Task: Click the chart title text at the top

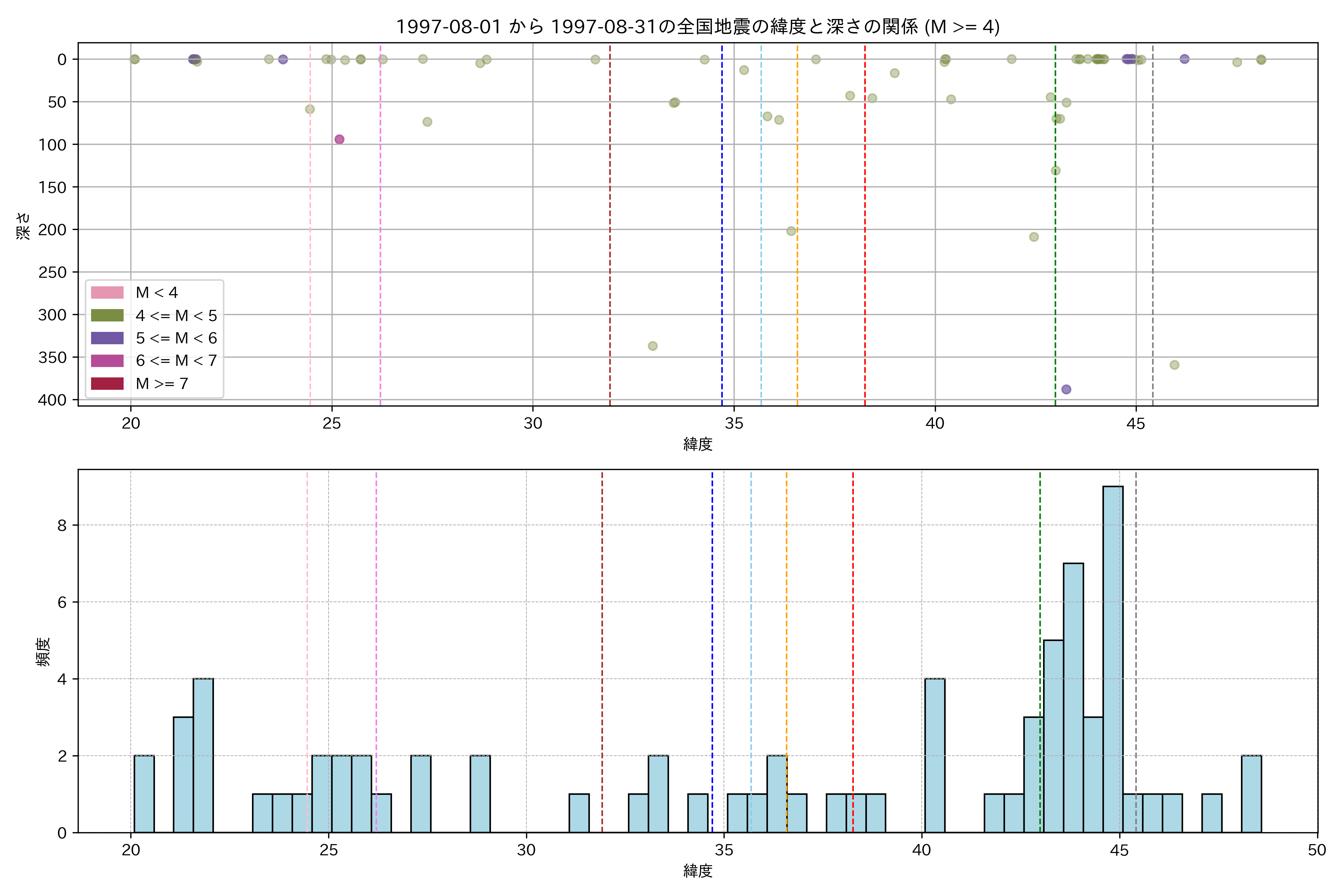Action: click(x=698, y=27)
